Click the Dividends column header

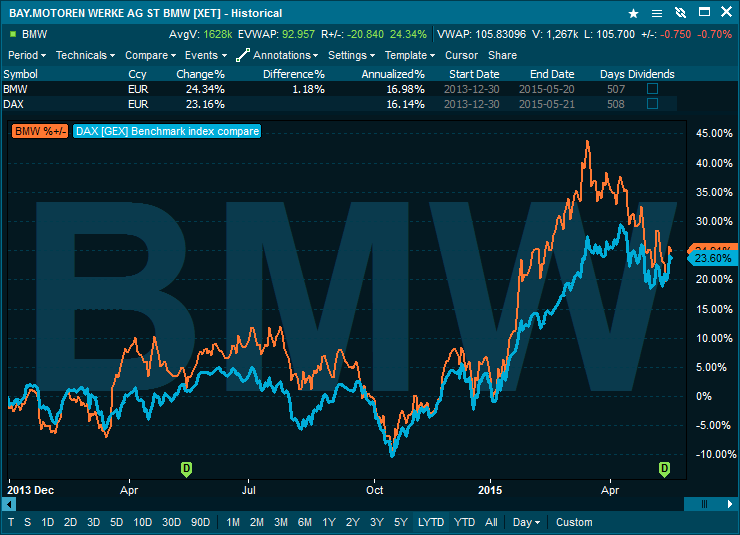tap(651, 74)
